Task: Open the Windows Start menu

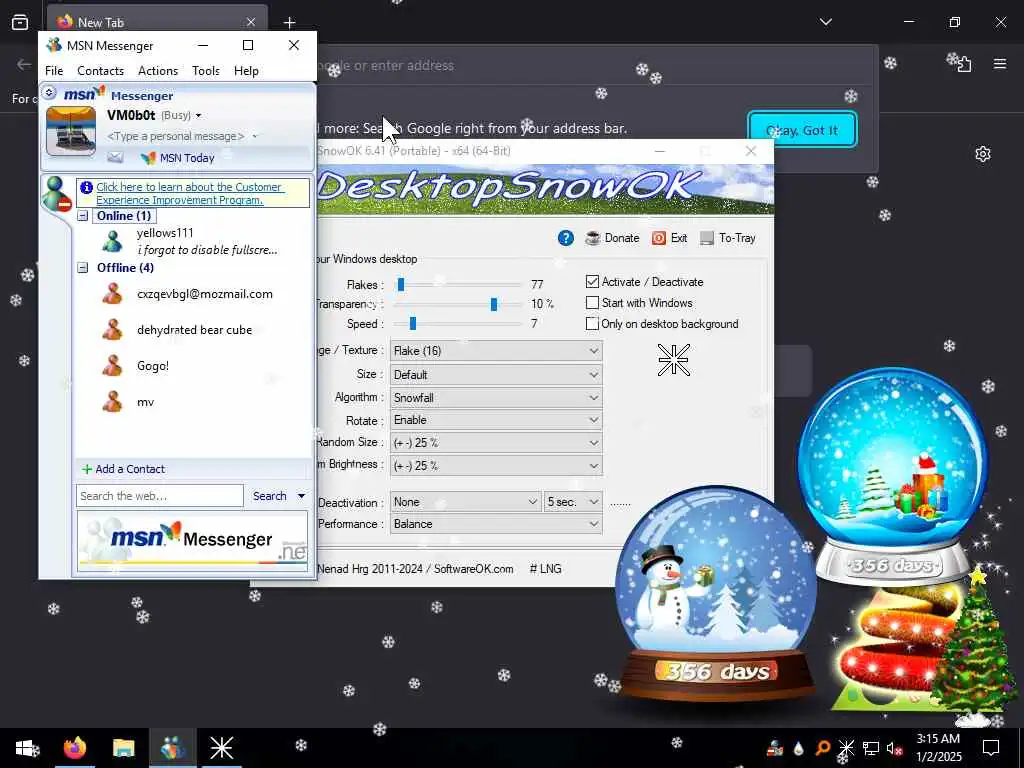Action: pyautogui.click(x=26, y=748)
